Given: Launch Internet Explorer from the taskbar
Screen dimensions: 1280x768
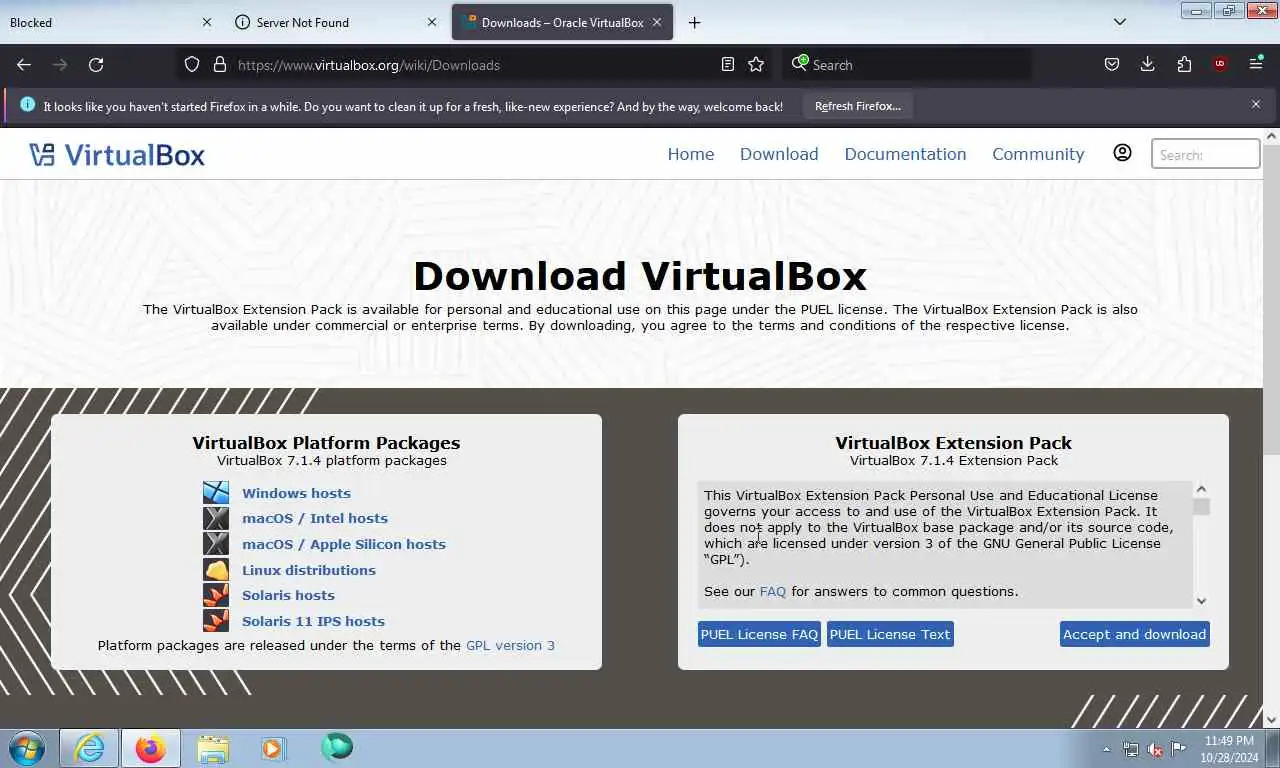Looking at the screenshot, I should point(89,748).
